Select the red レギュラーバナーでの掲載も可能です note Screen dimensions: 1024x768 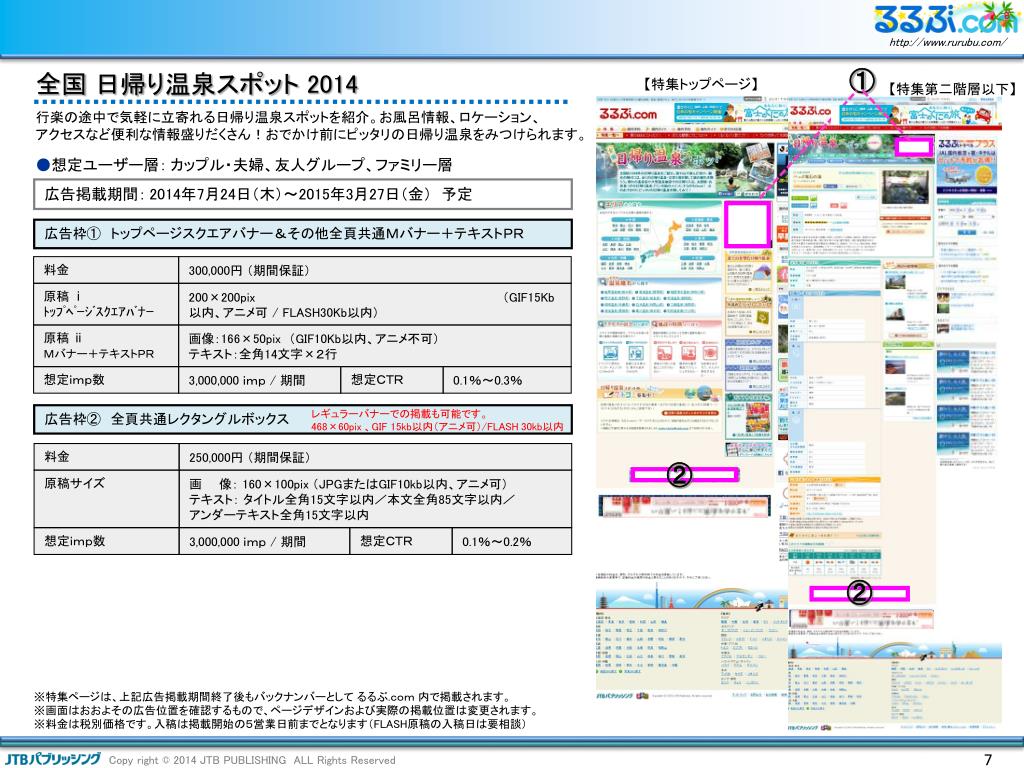399,413
